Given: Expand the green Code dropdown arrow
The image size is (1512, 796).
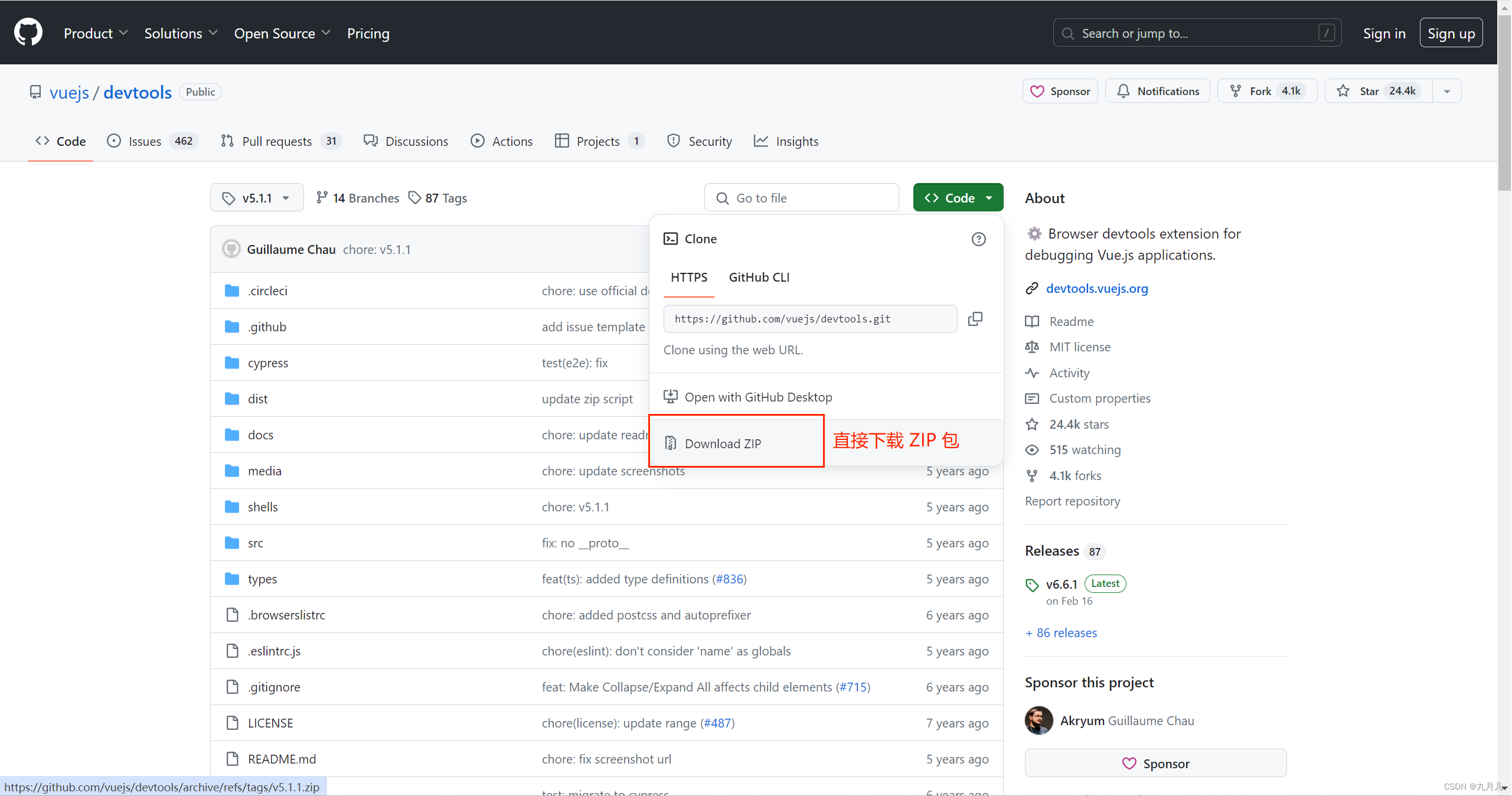Looking at the screenshot, I should point(990,197).
